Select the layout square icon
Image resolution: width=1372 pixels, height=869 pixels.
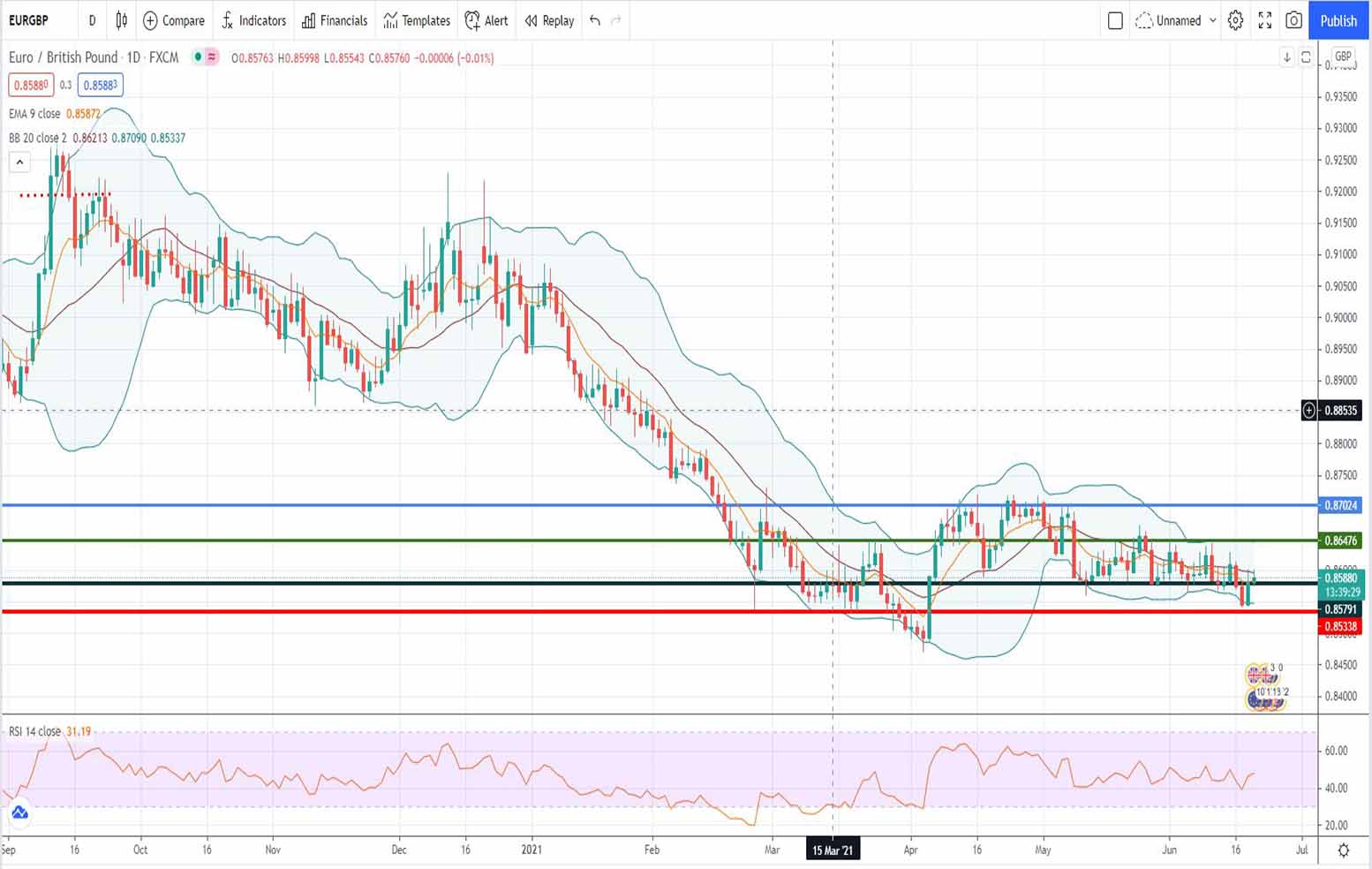click(x=1115, y=20)
